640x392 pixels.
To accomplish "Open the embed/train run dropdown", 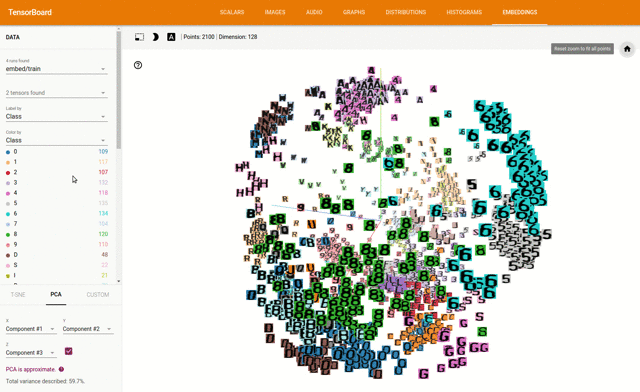I will [x=56, y=69].
